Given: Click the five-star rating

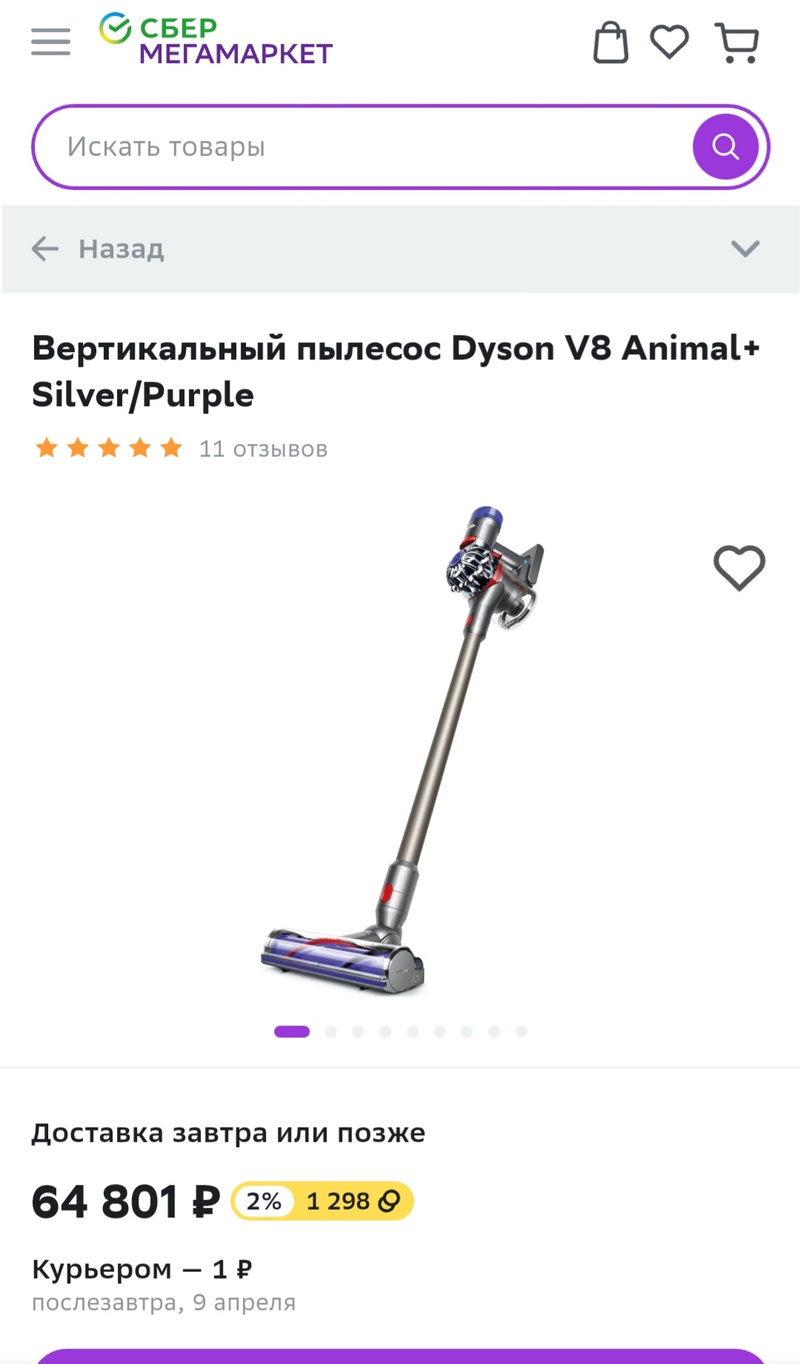Looking at the screenshot, I should point(109,448).
